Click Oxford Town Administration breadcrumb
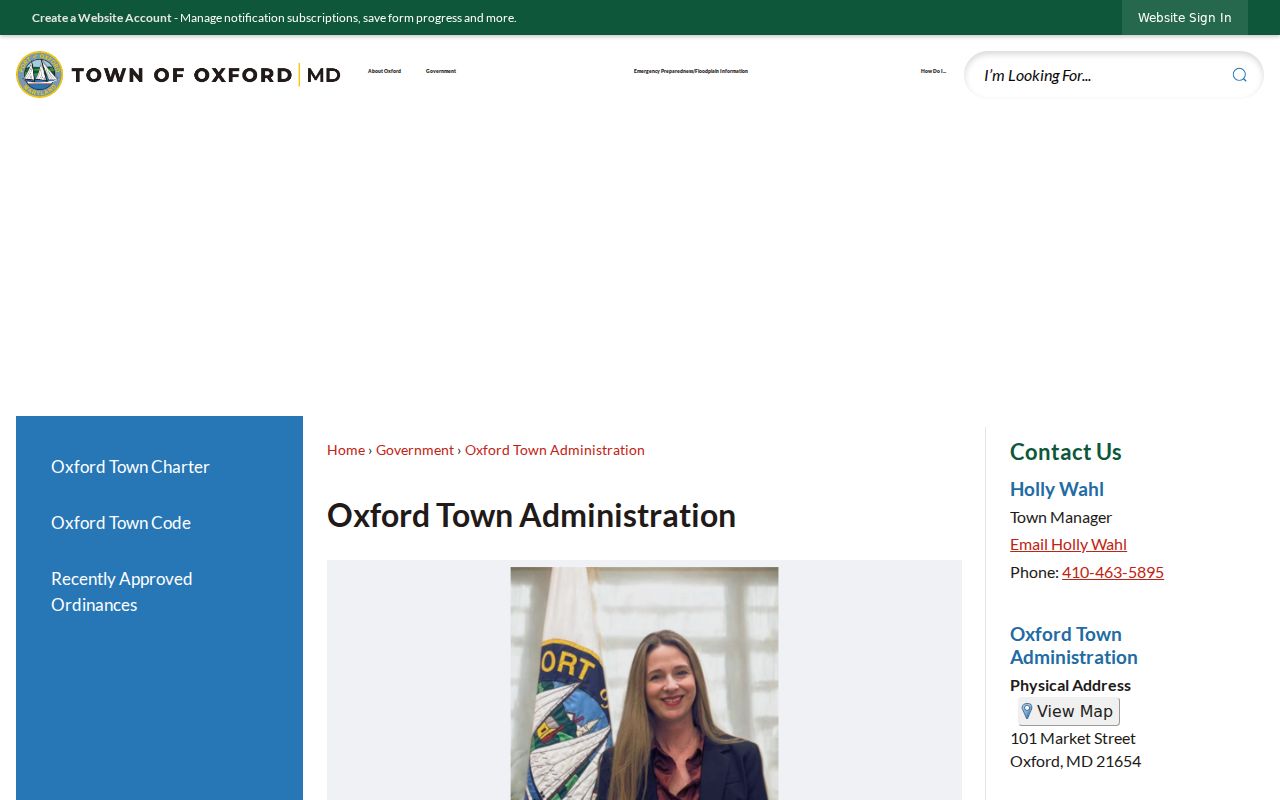Screen dimensions: 1280x800 pos(555,450)
